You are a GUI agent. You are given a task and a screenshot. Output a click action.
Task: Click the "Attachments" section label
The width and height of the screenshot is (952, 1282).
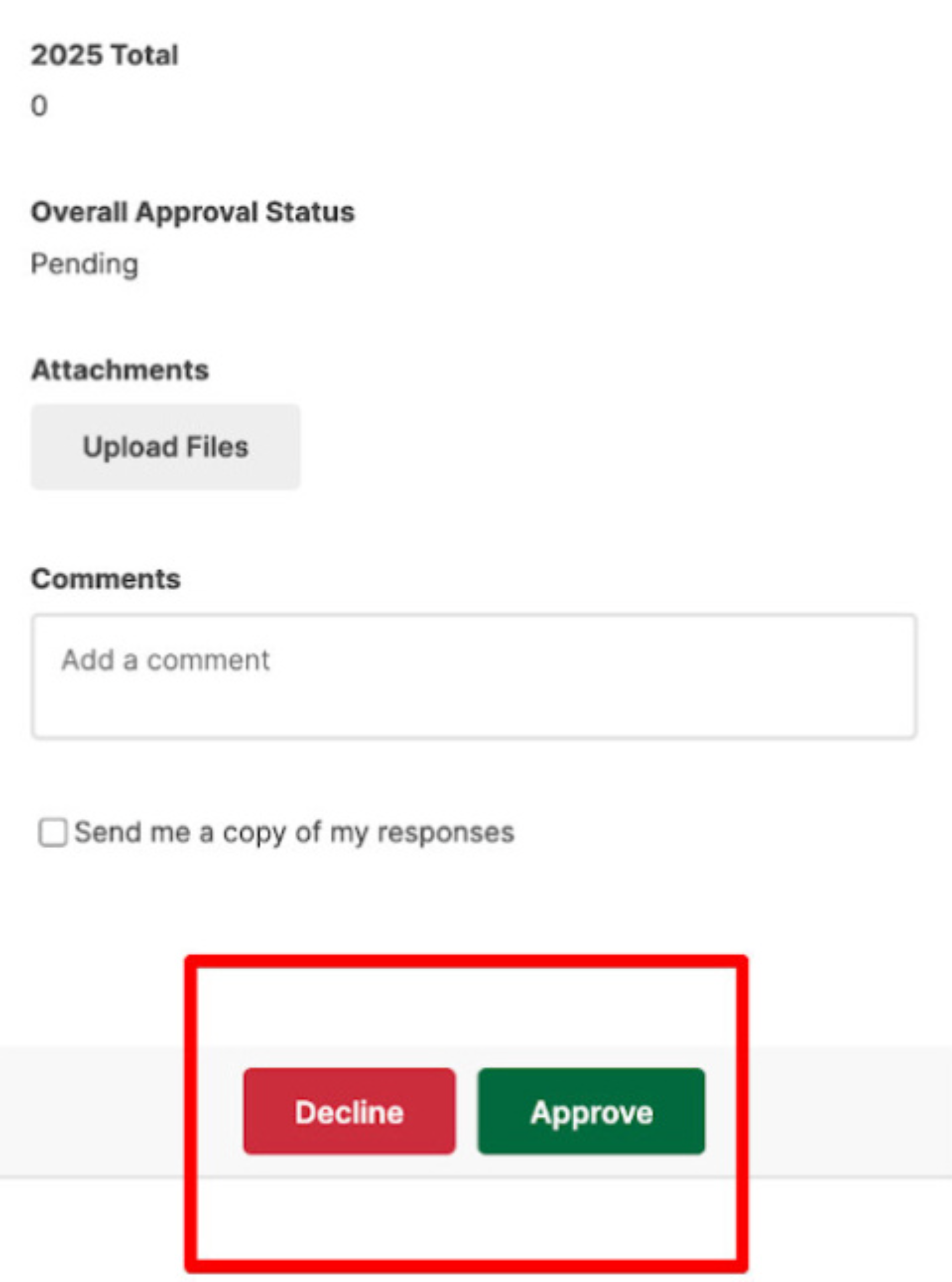click(120, 370)
